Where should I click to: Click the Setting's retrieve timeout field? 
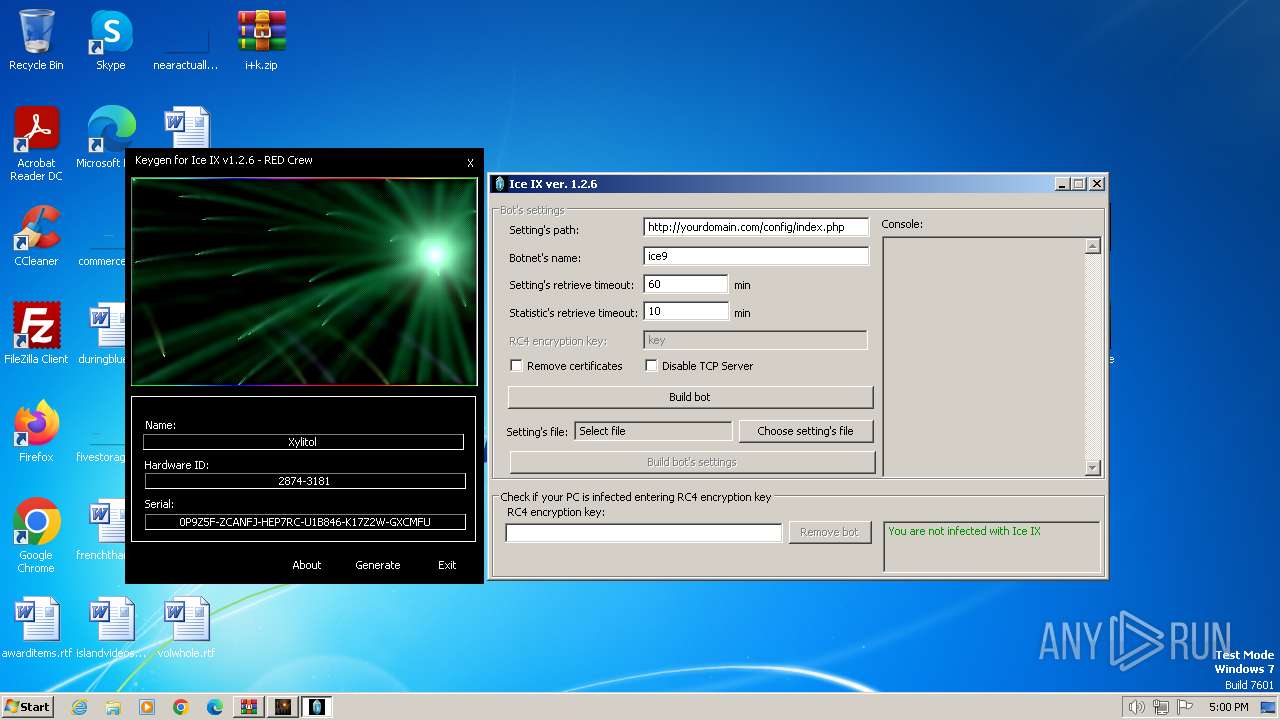[x=686, y=284]
